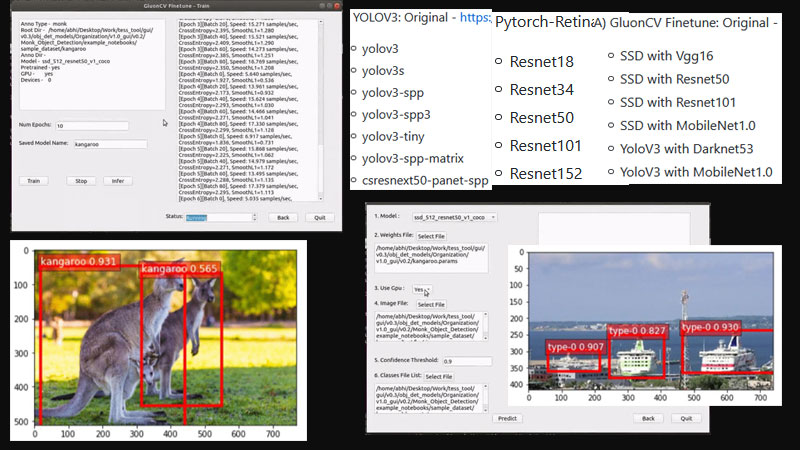The height and width of the screenshot is (450, 800).
Task: Click Back in the inference window
Action: tap(648, 418)
